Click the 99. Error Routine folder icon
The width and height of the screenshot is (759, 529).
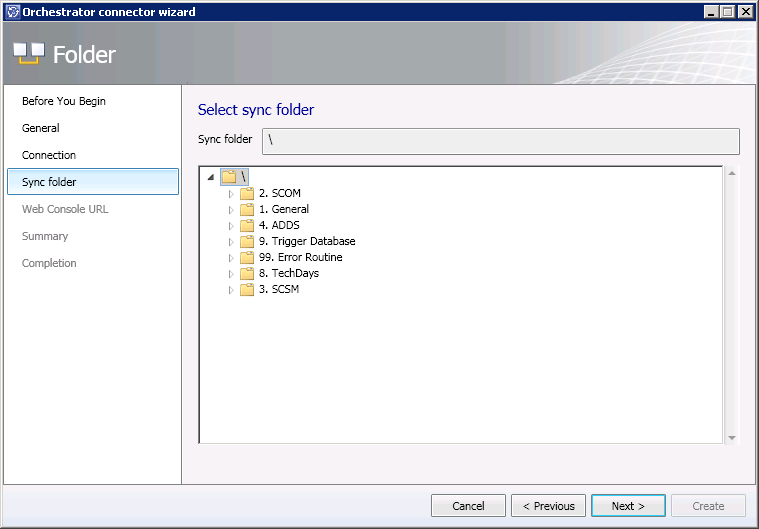(247, 257)
